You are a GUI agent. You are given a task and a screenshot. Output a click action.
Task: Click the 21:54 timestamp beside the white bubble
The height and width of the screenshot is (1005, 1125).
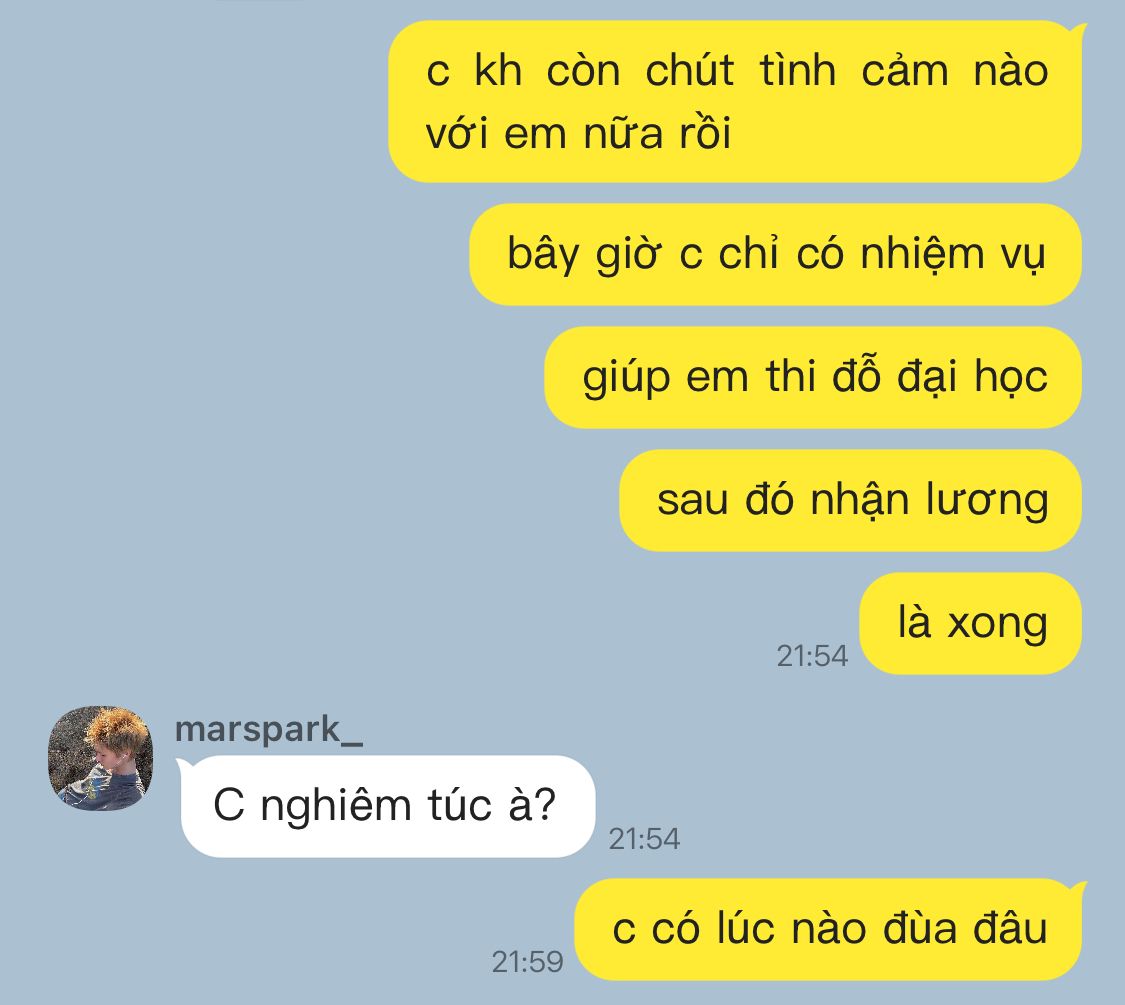tap(644, 839)
